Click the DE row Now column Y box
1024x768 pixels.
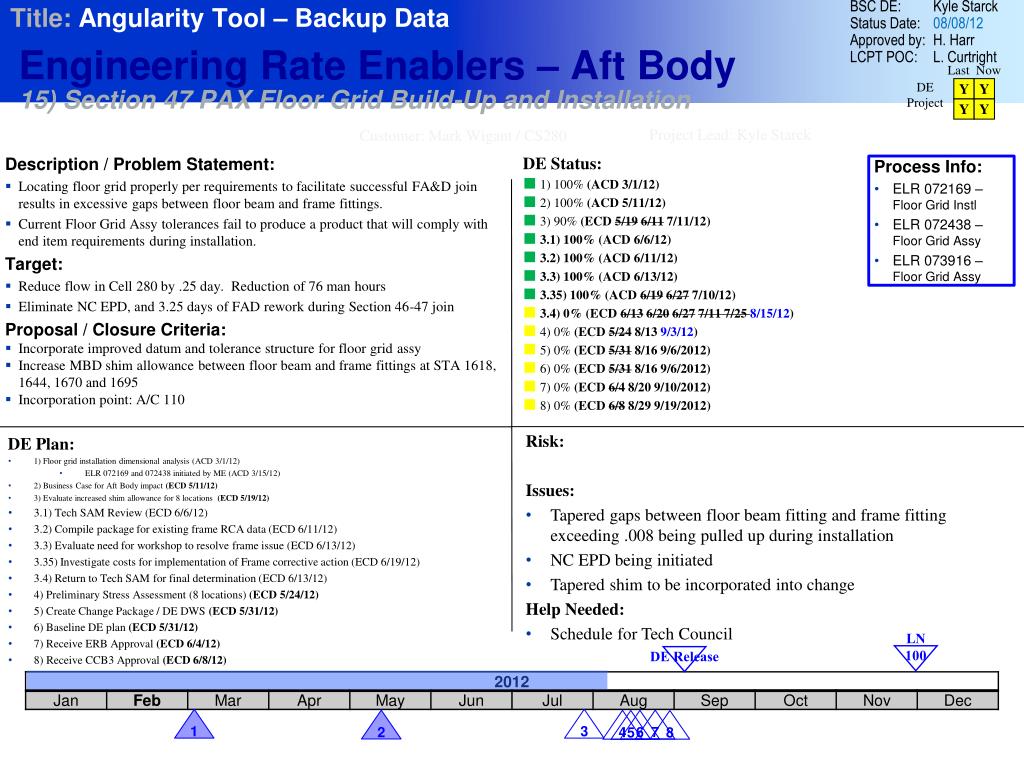tap(984, 89)
